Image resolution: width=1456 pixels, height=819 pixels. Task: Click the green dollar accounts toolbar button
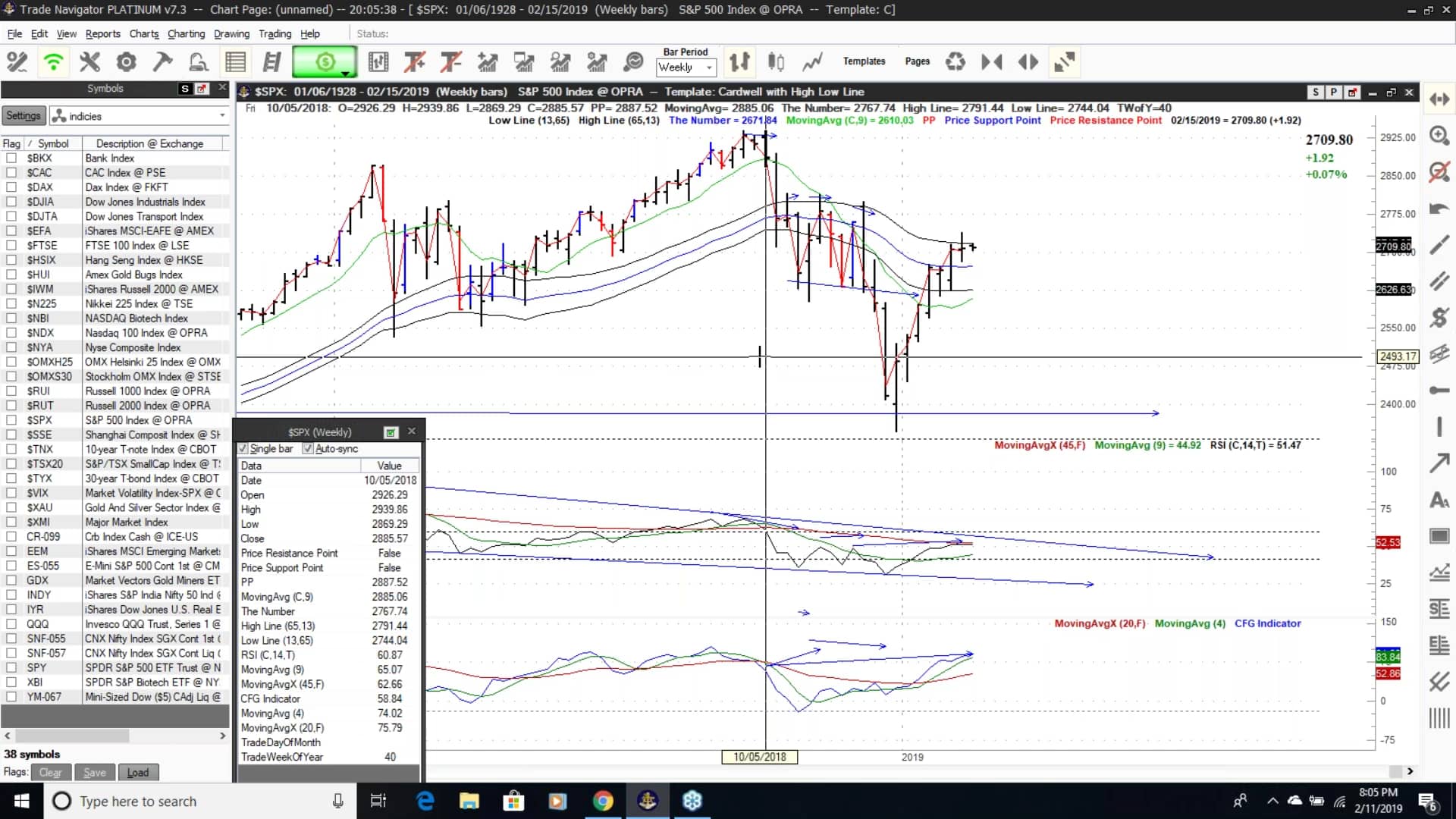(x=325, y=61)
